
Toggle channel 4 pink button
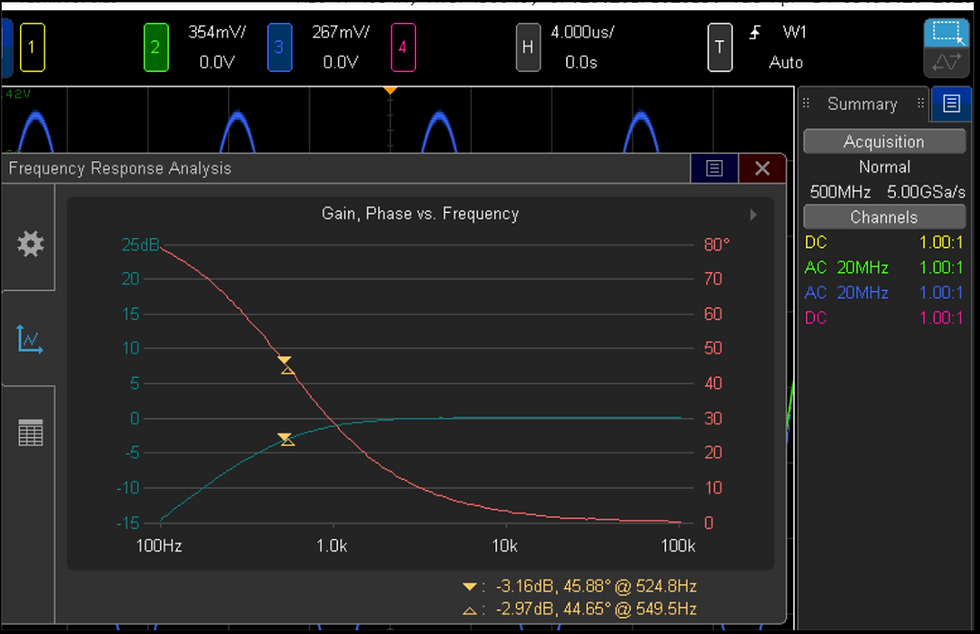(x=403, y=48)
